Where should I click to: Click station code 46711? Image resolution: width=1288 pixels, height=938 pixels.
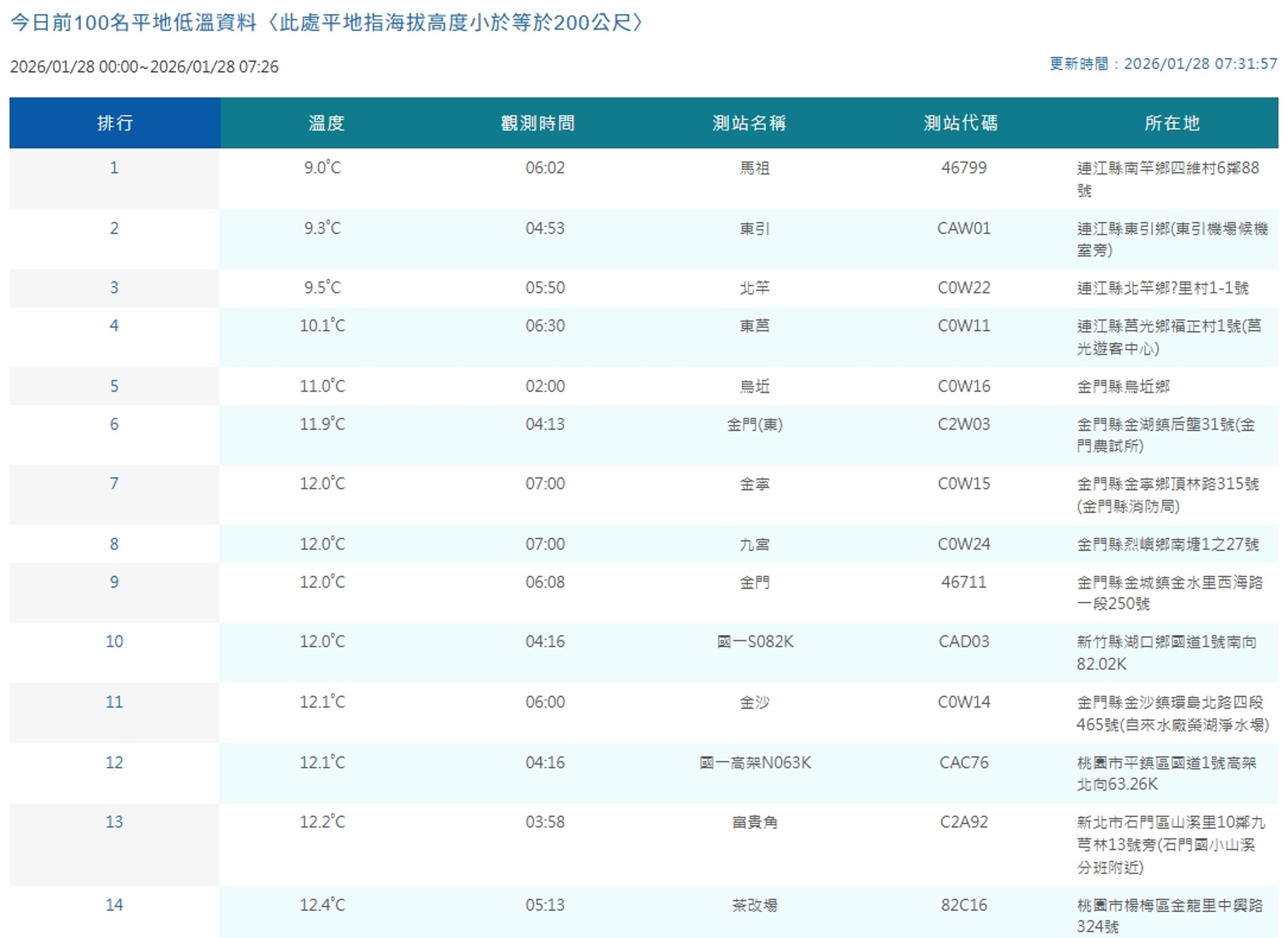click(964, 583)
